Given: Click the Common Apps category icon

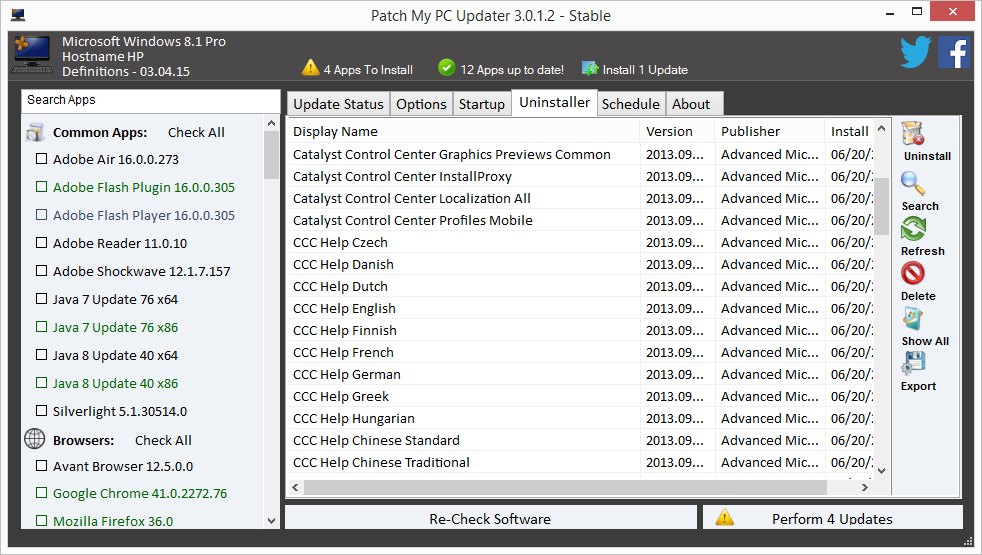Looking at the screenshot, I should pyautogui.click(x=35, y=132).
